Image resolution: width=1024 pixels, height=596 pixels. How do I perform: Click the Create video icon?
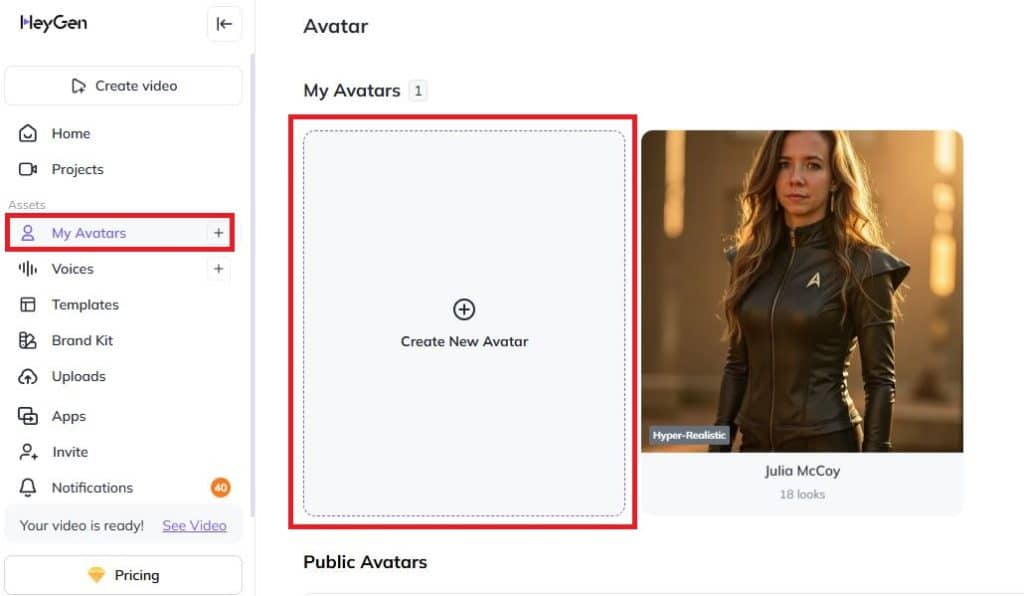pyautogui.click(x=78, y=86)
